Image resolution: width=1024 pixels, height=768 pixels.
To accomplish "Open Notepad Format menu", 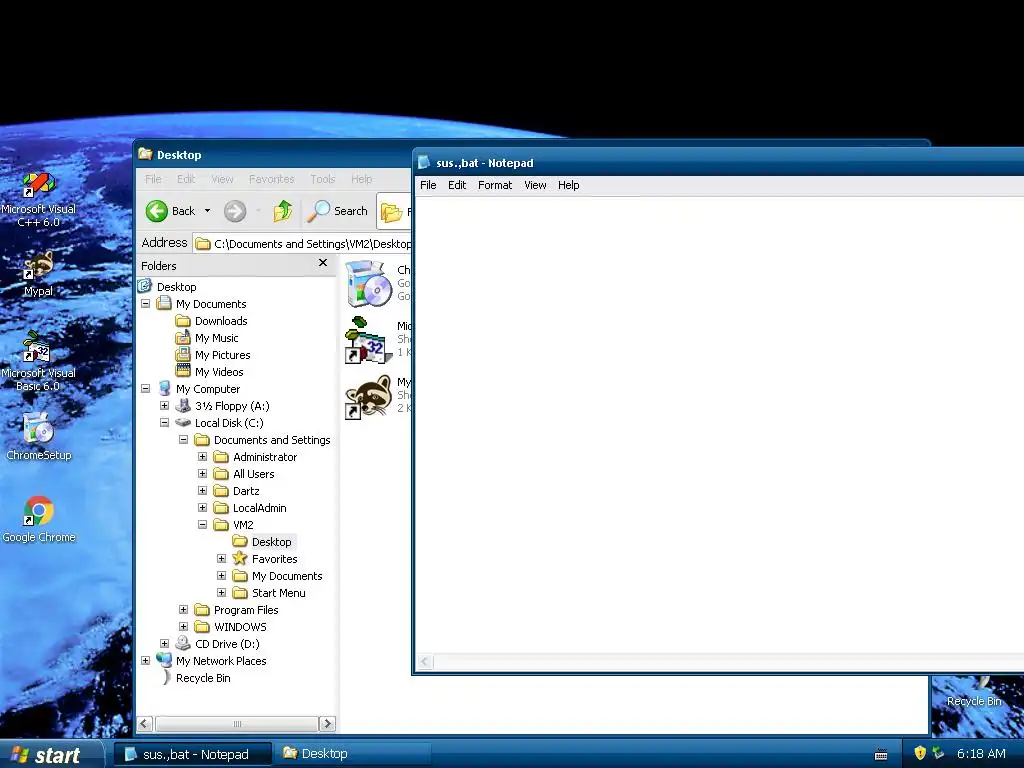I will 495,185.
